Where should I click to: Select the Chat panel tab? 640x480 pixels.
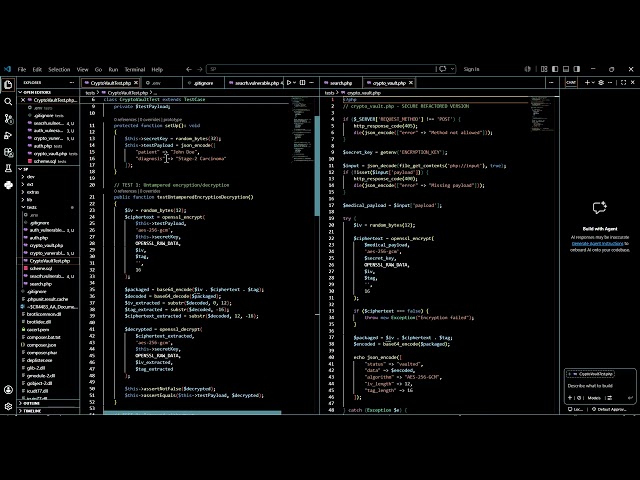[x=571, y=82]
